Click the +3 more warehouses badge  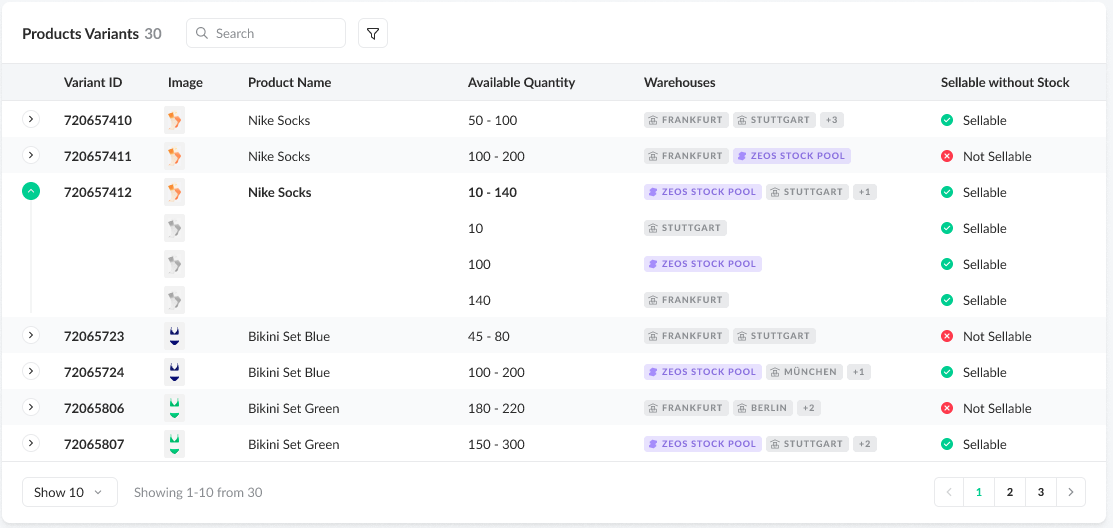click(x=831, y=120)
